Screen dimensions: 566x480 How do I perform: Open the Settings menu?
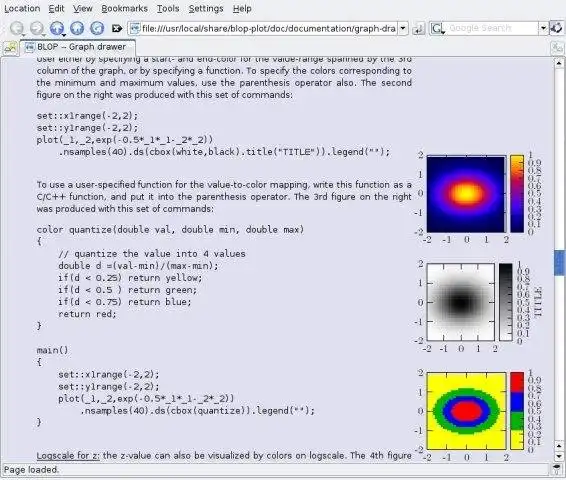(206, 8)
